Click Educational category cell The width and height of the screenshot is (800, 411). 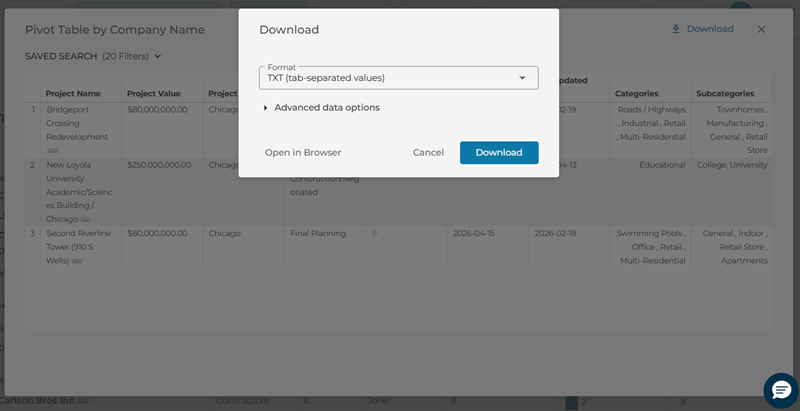click(x=662, y=165)
